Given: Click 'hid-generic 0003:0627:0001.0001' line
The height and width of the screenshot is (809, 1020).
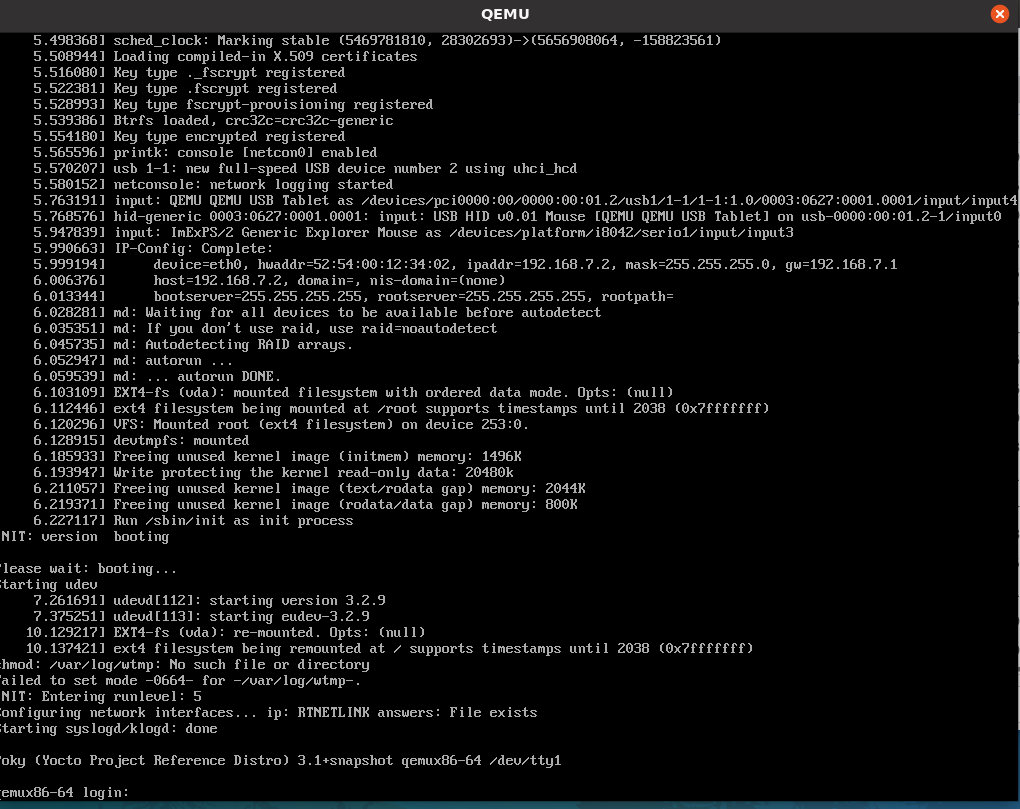Looking at the screenshot, I should coord(517,217).
